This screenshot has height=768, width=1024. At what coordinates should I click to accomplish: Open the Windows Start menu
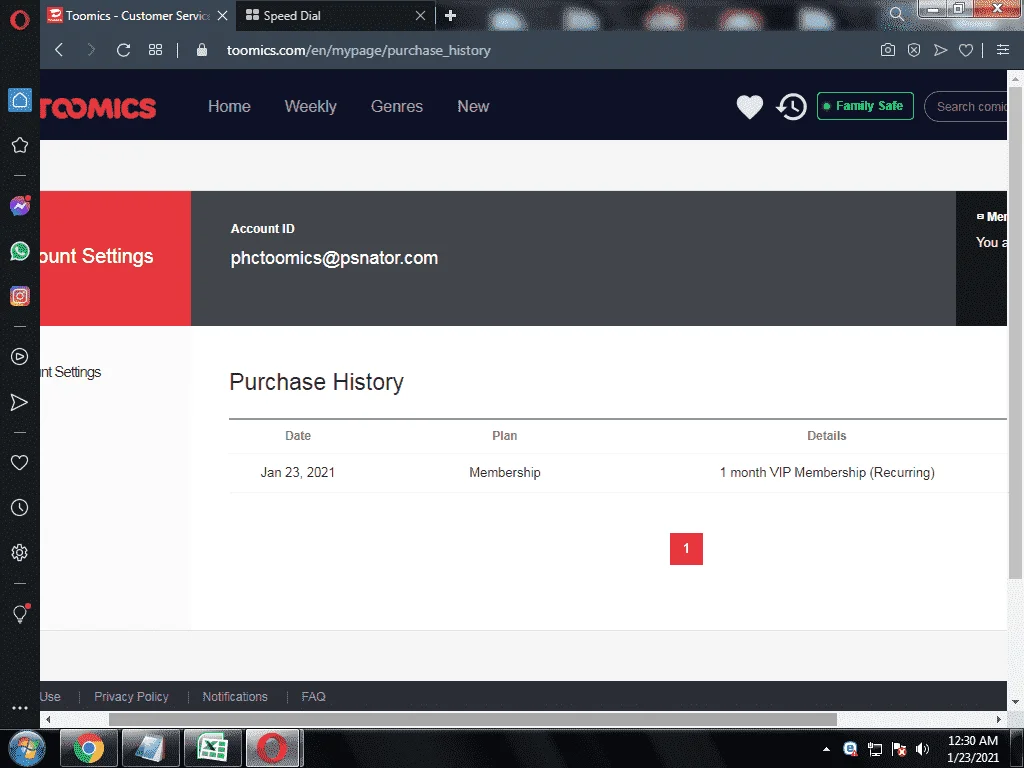[26, 748]
